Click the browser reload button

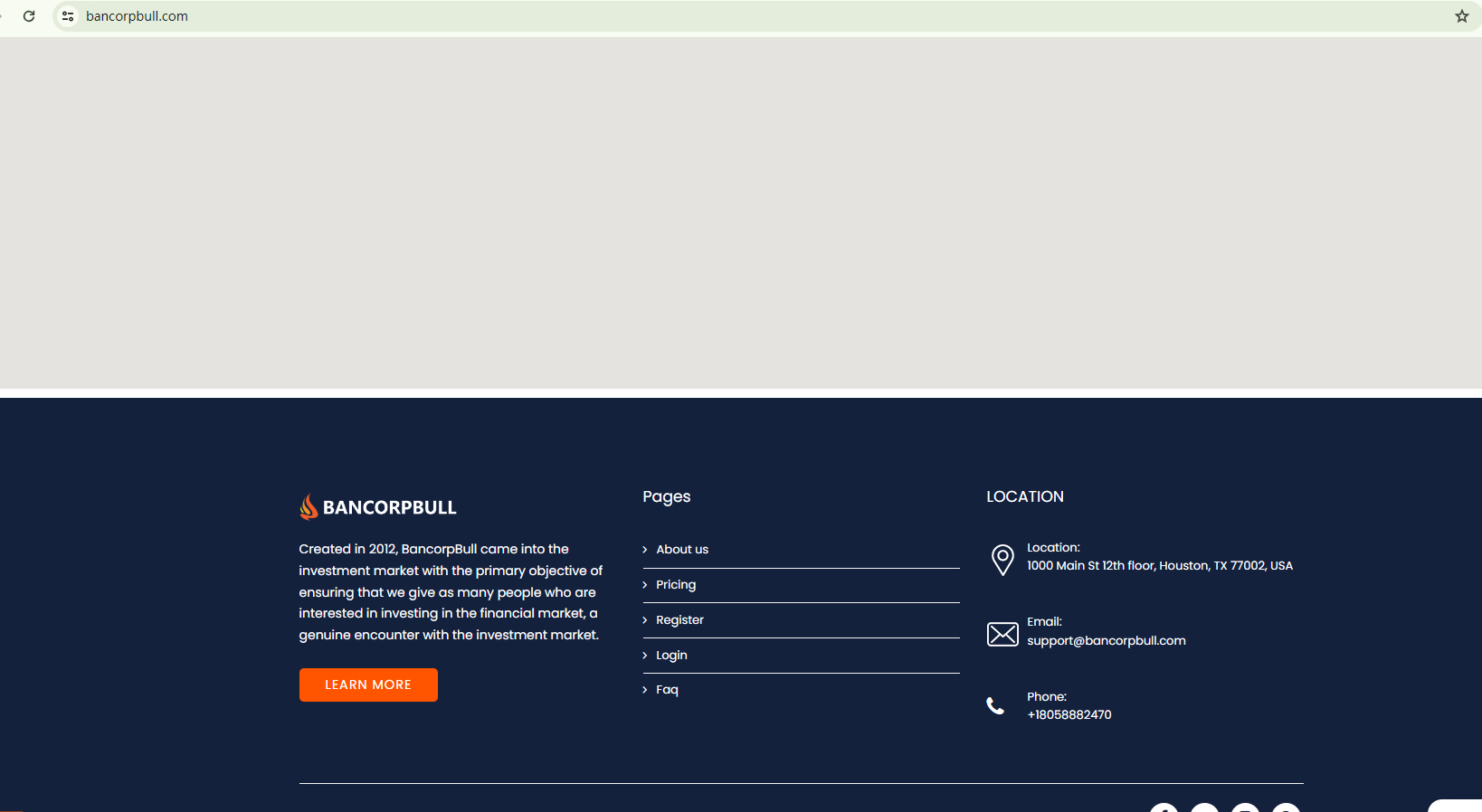29,16
